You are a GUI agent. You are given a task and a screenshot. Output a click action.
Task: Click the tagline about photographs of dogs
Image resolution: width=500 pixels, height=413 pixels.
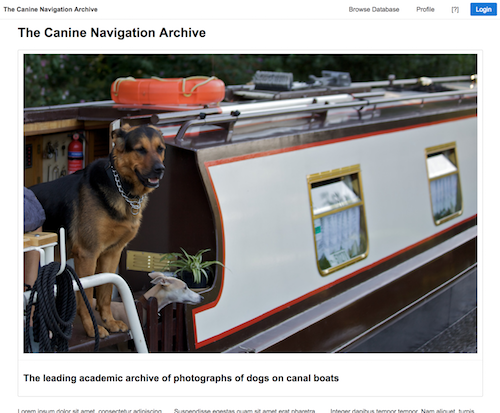pos(181,378)
